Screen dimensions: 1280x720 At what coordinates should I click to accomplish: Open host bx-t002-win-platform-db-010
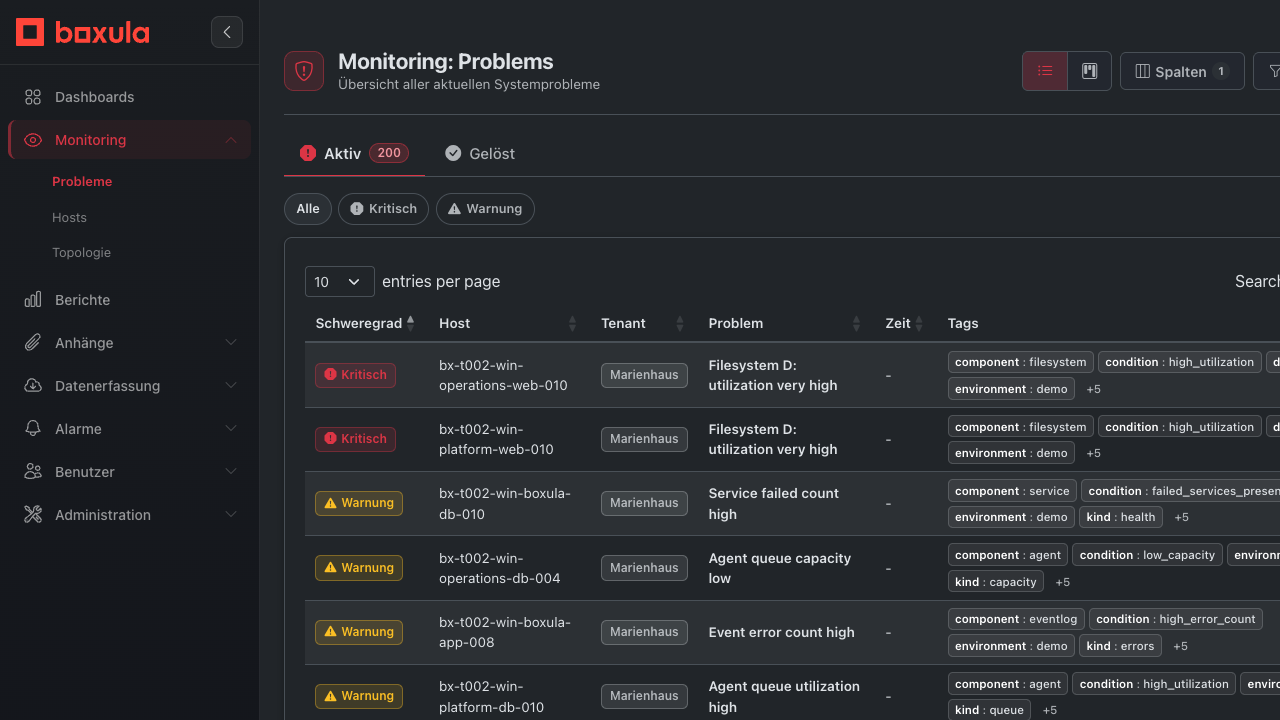click(492, 697)
